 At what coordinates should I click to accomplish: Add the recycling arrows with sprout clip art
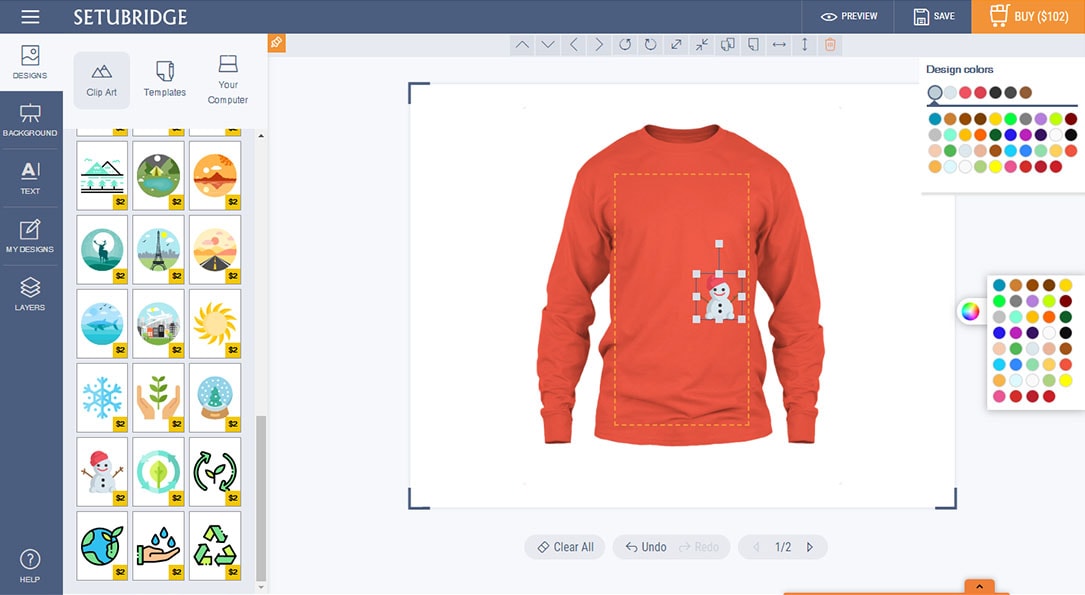point(215,472)
